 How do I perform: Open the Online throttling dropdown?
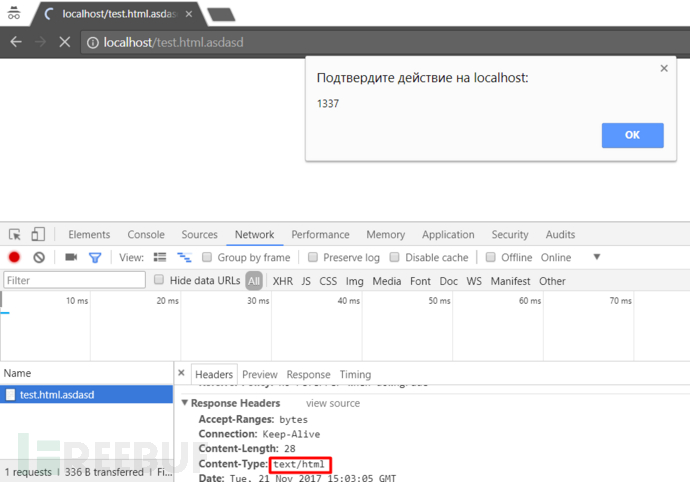click(570, 257)
